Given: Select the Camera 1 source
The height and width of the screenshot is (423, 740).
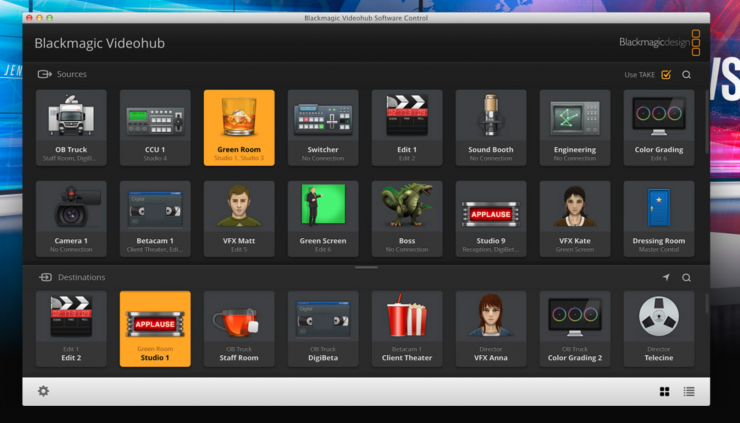Looking at the screenshot, I should pyautogui.click(x=71, y=219).
